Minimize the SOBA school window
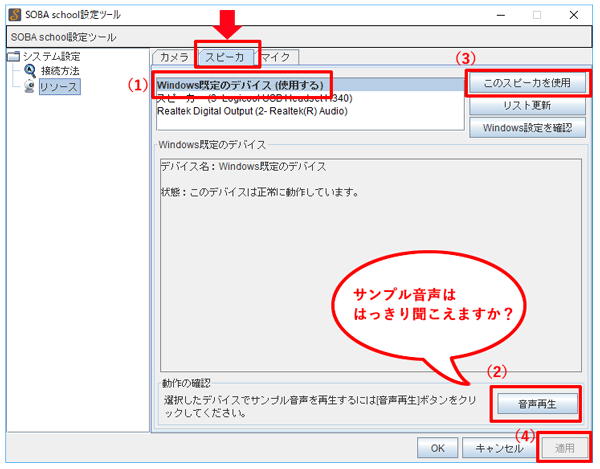600x469 pixels. tap(501, 15)
